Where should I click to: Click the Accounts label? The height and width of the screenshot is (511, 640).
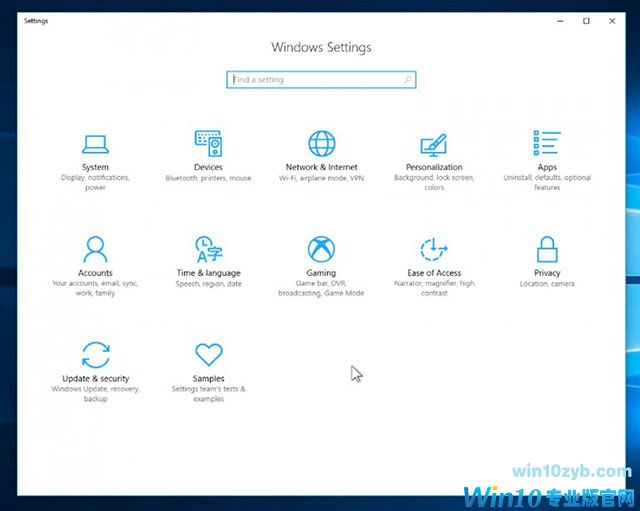95,273
